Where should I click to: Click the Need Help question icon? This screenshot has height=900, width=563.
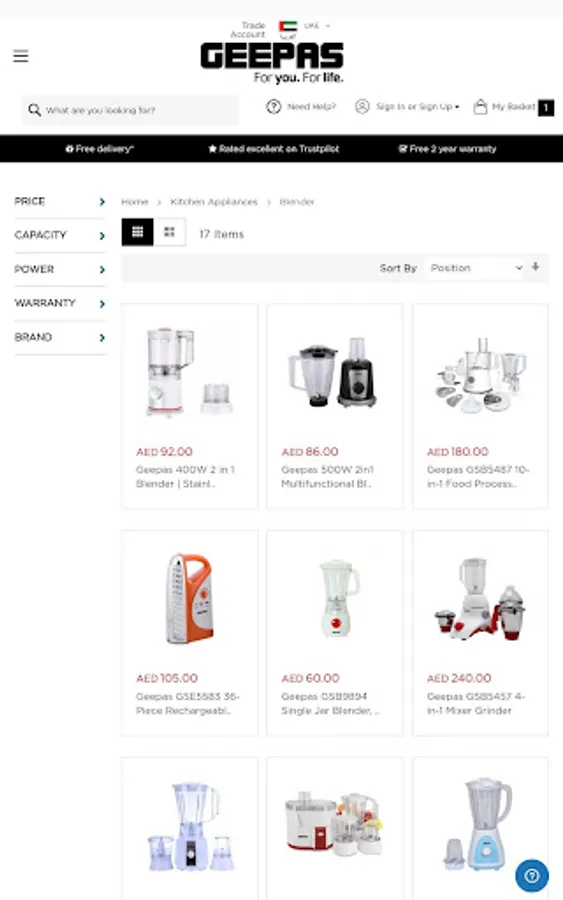click(x=274, y=106)
